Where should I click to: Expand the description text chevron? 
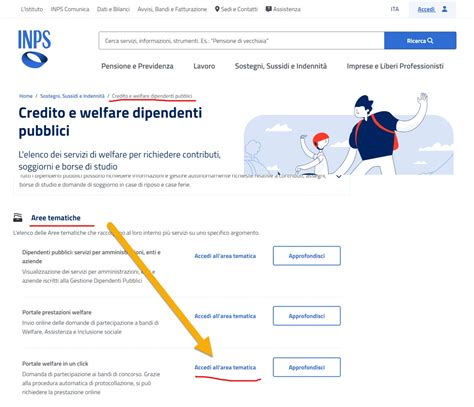point(339,176)
